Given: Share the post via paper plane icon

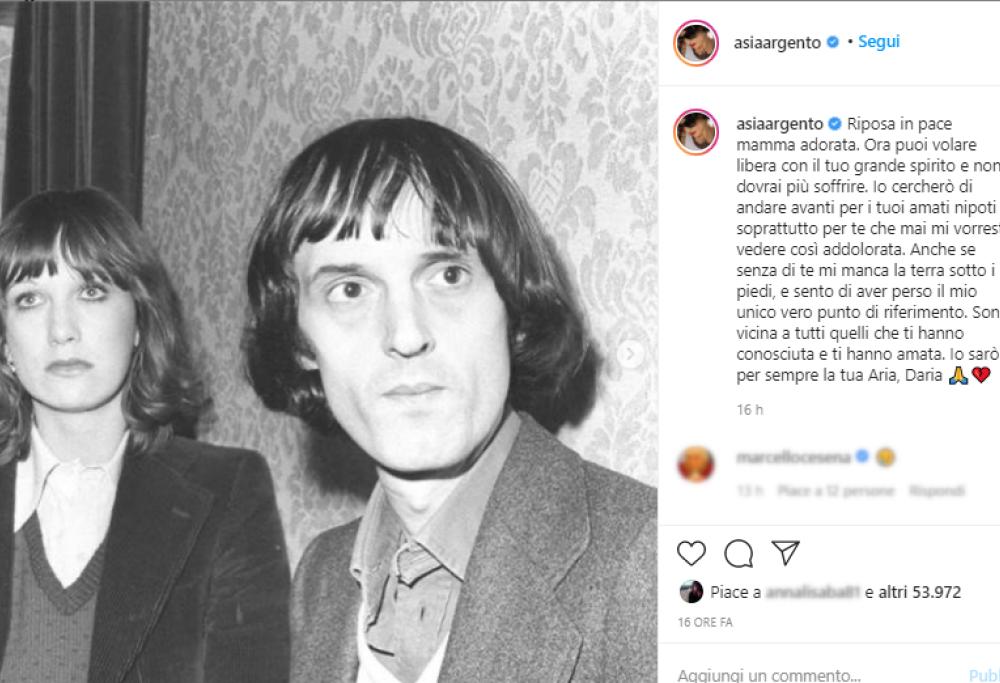Looking at the screenshot, I should (786, 553).
